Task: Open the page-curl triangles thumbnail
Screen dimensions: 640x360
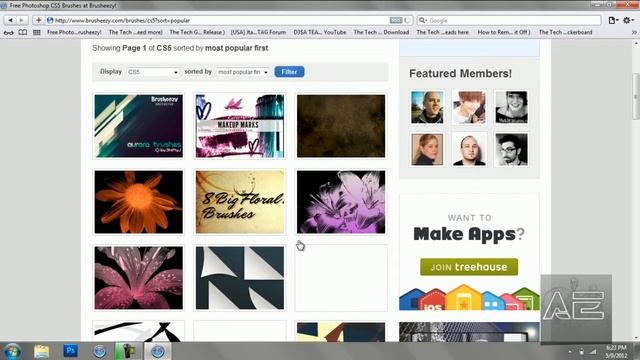Action: [240, 278]
